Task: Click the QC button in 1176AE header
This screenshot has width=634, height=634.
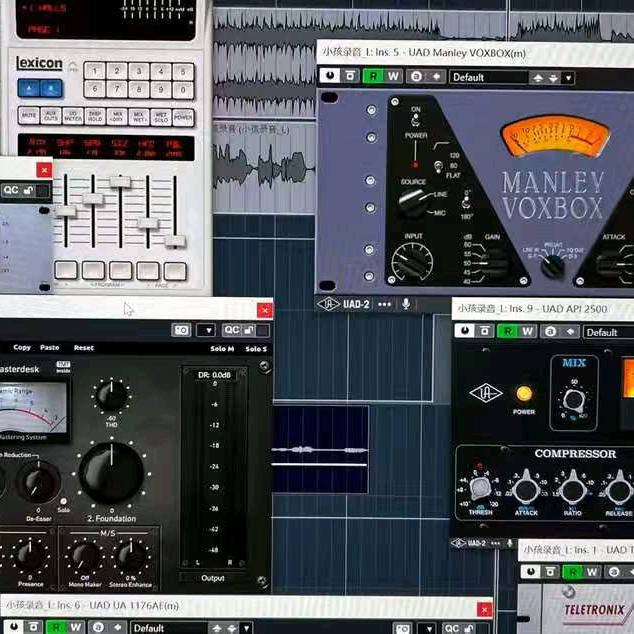Action: [x=452, y=628]
